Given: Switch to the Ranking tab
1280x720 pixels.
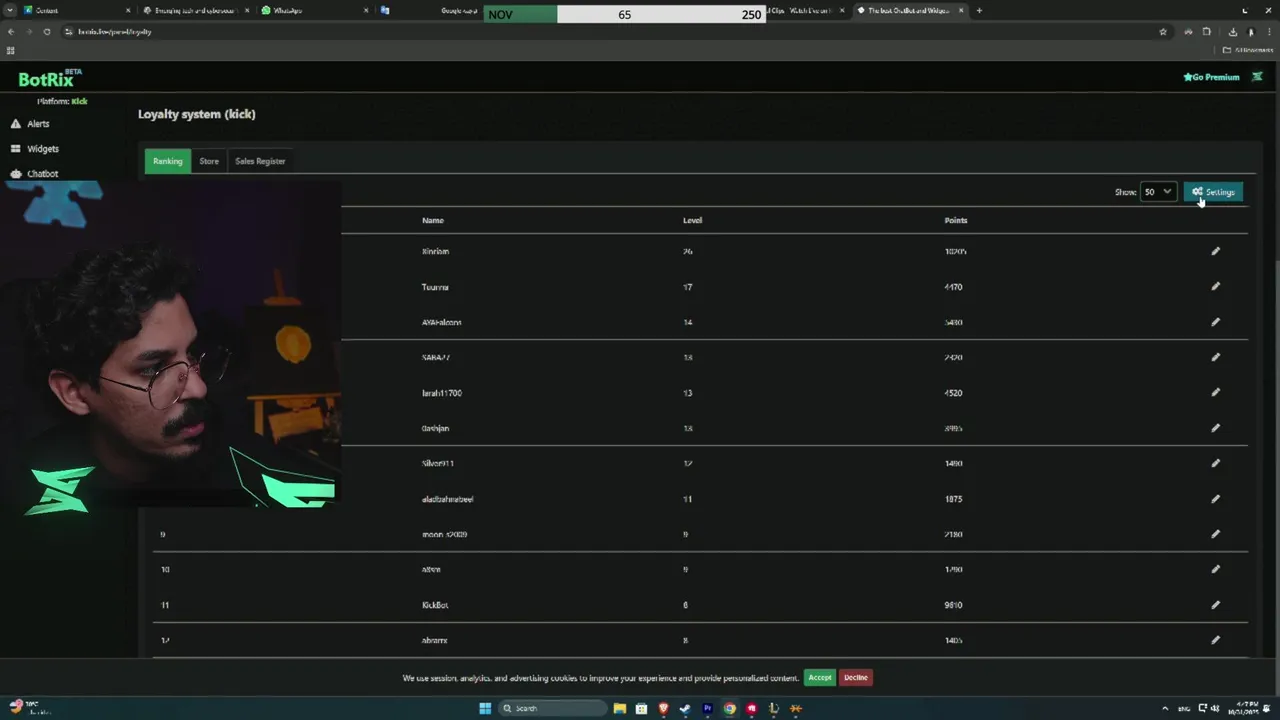Looking at the screenshot, I should click(x=167, y=161).
